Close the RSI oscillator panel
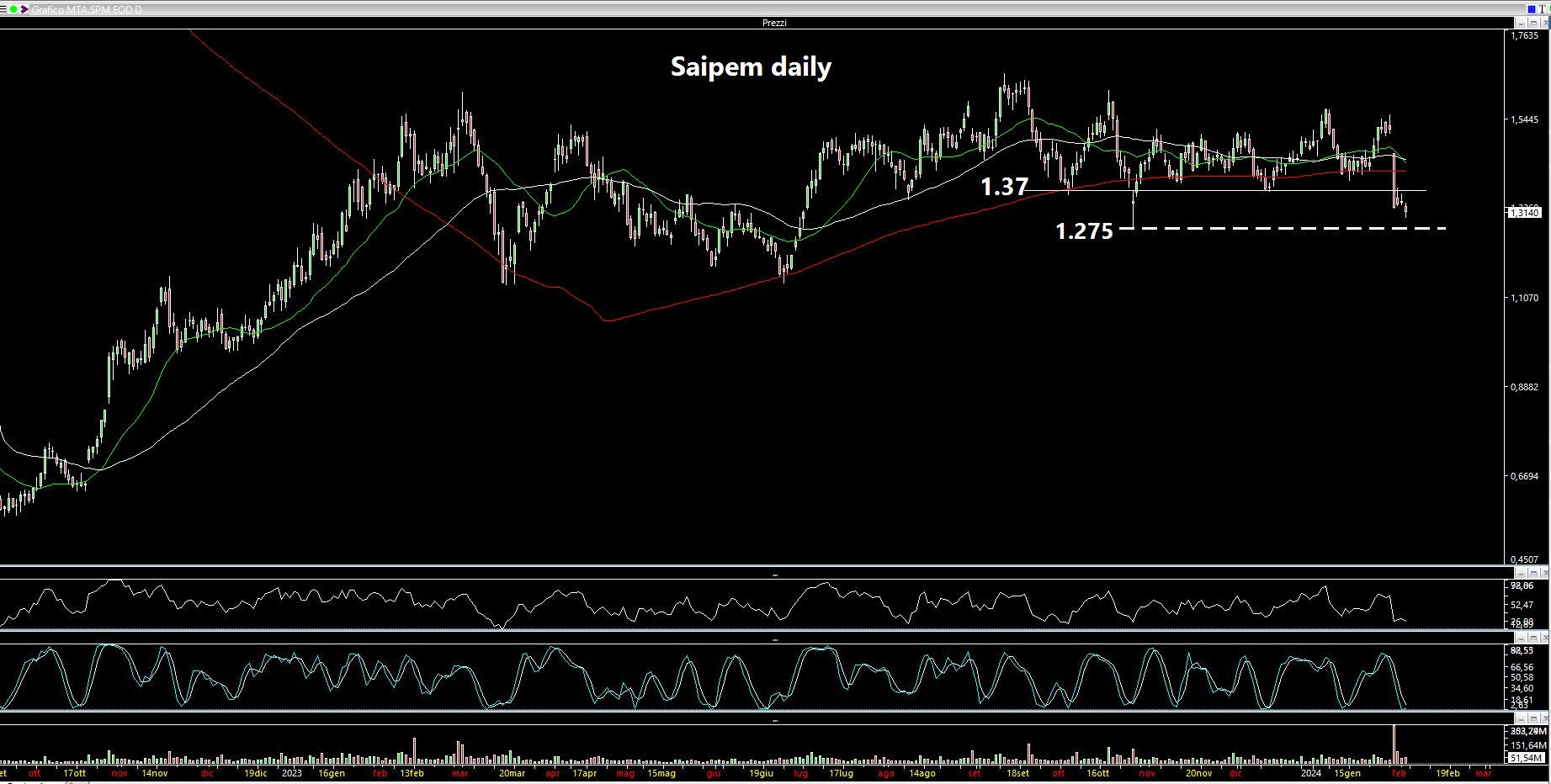This screenshot has height=784, width=1551. [x=1545, y=573]
